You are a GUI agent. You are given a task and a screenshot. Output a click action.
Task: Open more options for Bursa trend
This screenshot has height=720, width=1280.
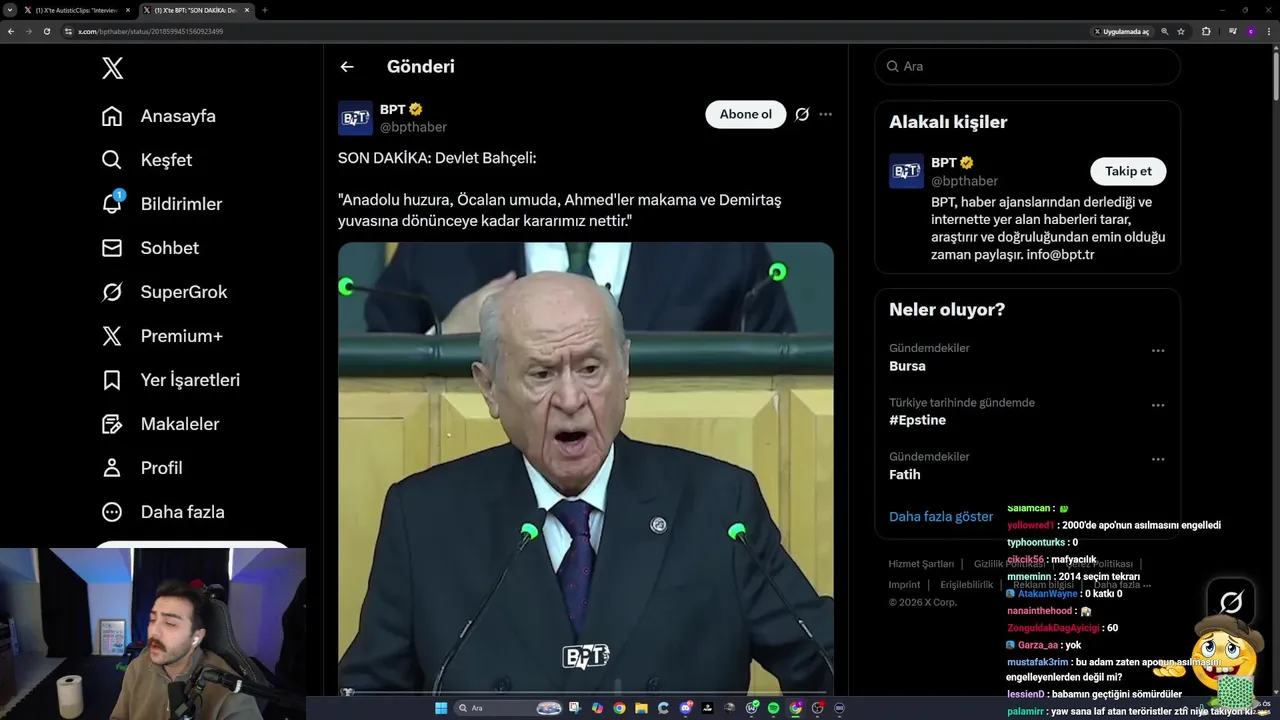[1158, 351]
